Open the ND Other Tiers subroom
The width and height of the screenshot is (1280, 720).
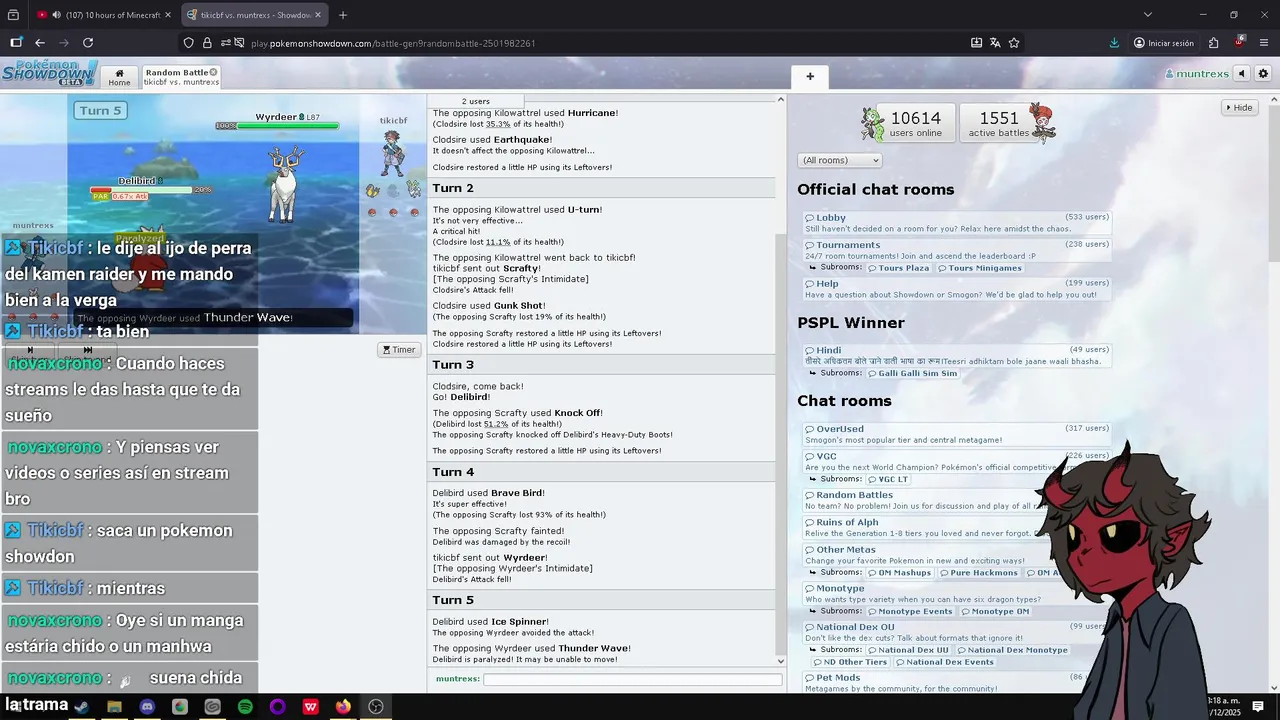pos(849,662)
